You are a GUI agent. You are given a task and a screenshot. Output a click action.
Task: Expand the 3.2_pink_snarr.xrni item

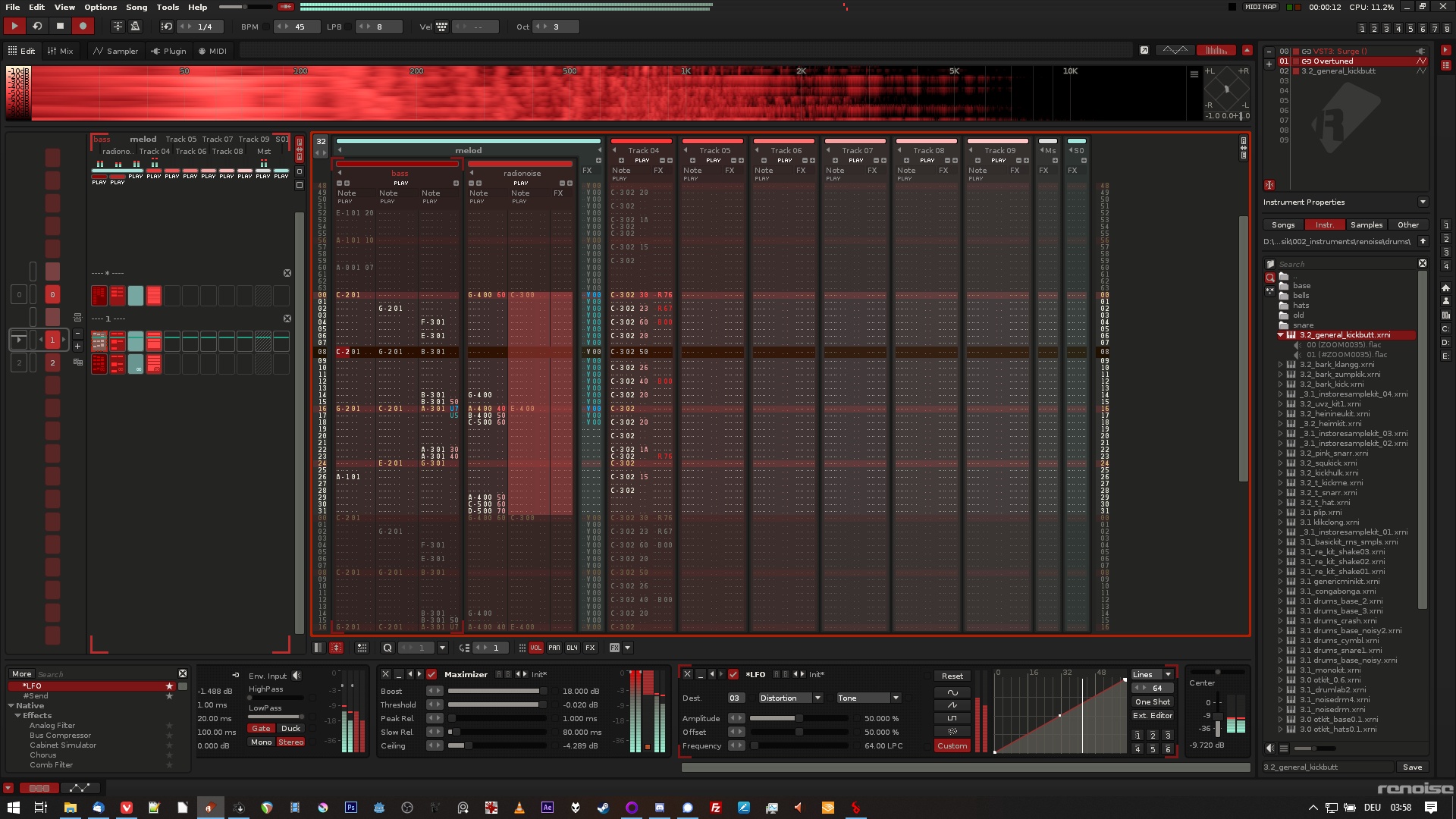(1281, 453)
